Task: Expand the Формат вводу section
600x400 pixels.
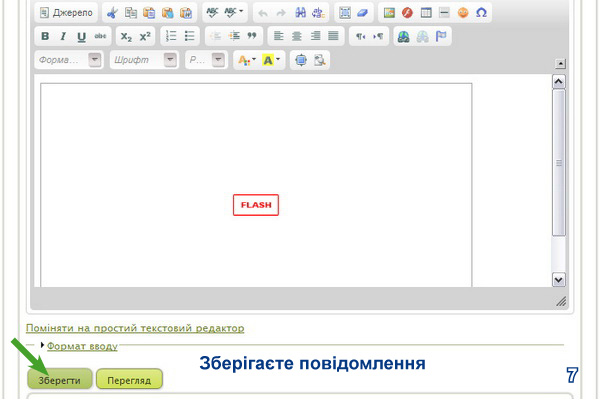Action: tap(81, 346)
